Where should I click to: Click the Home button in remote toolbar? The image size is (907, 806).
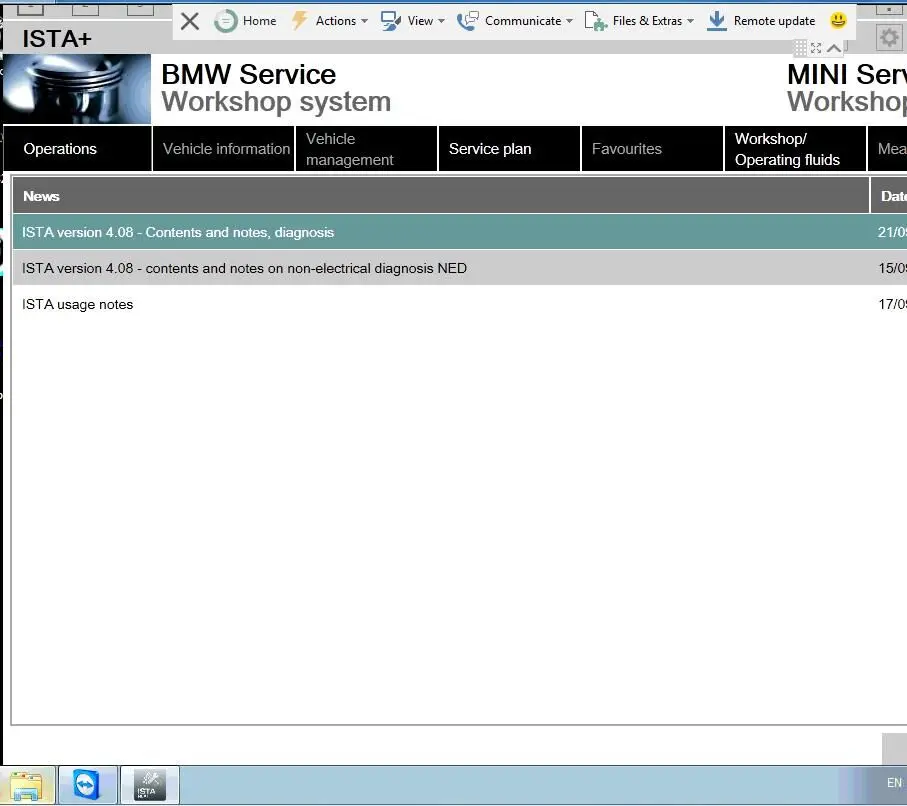click(x=245, y=21)
